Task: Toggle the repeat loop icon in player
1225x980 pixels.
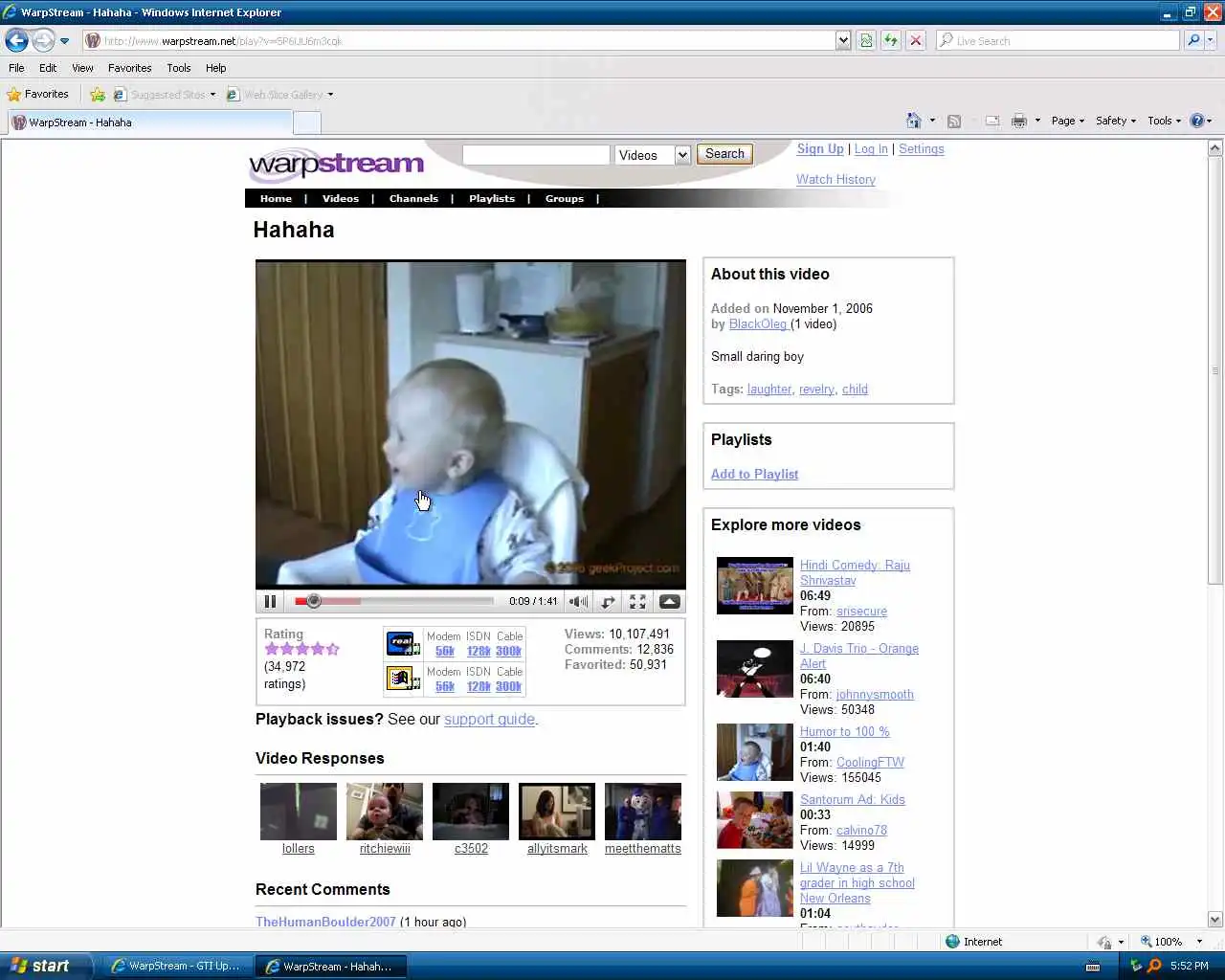Action: click(608, 602)
